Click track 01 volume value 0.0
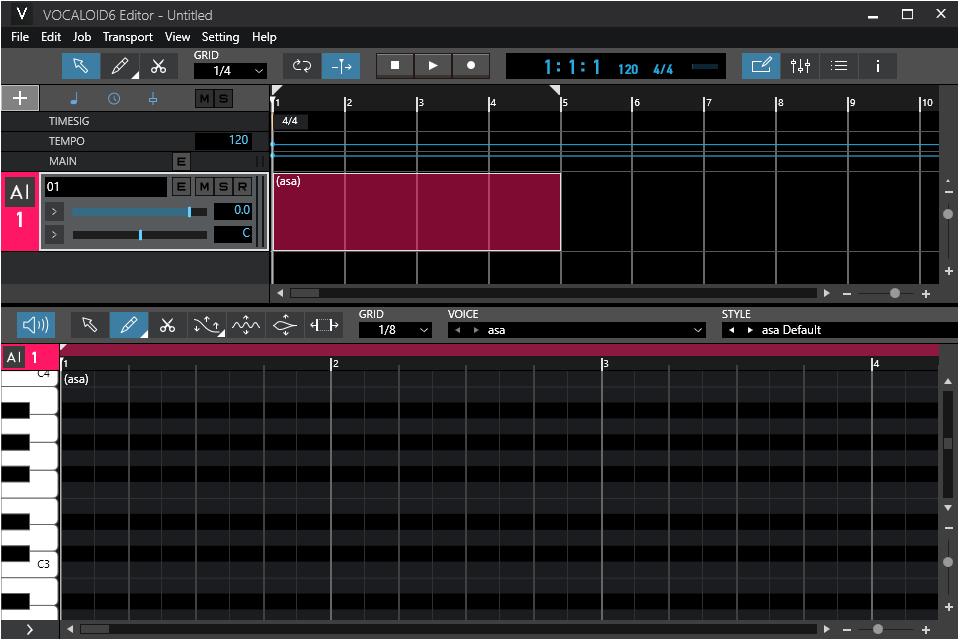Image resolution: width=959 pixels, height=640 pixels. pyautogui.click(x=233, y=211)
